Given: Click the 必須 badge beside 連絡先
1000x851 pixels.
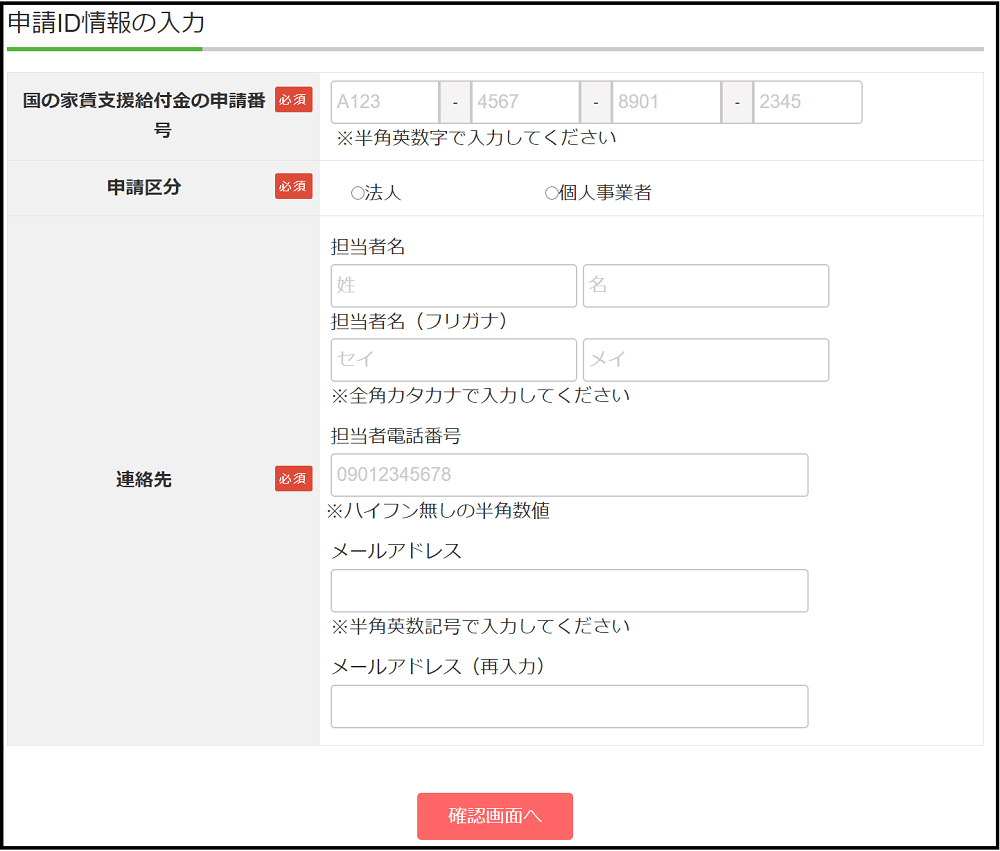Looking at the screenshot, I should point(293,478).
